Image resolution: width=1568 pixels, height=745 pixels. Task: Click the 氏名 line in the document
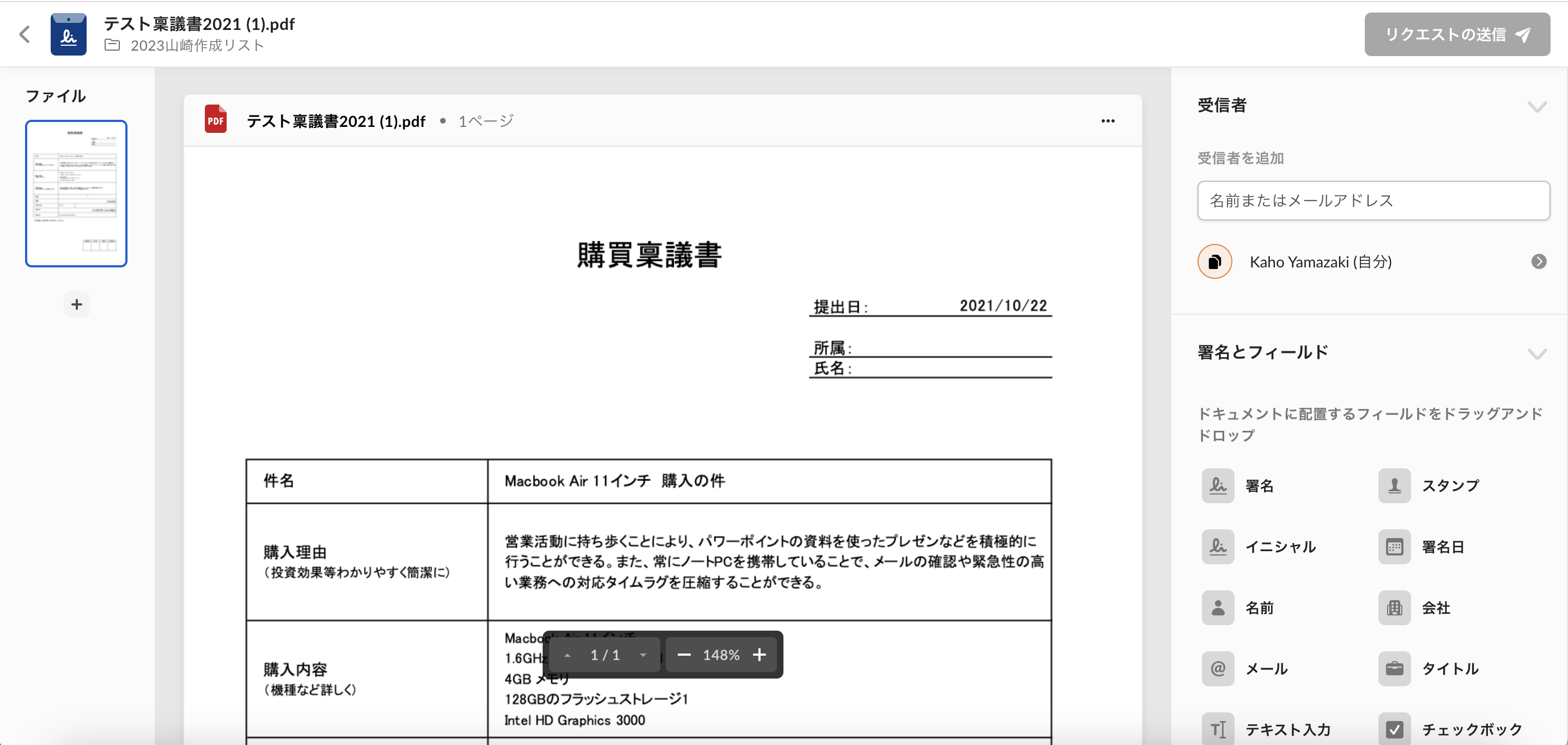tap(930, 368)
